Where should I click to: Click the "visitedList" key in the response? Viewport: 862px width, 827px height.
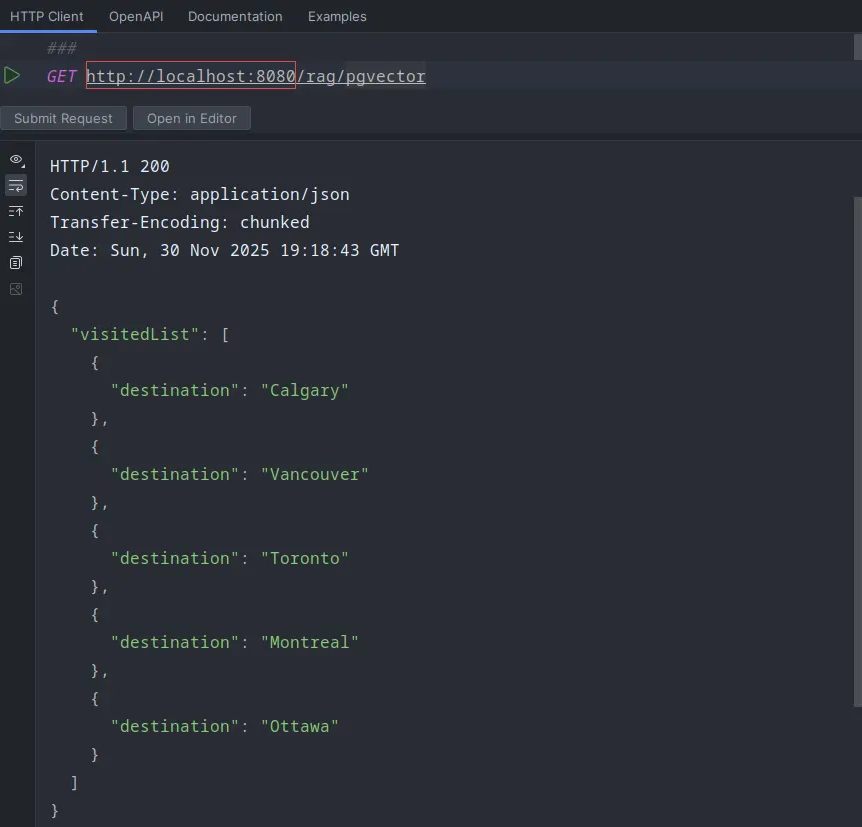tap(130, 335)
